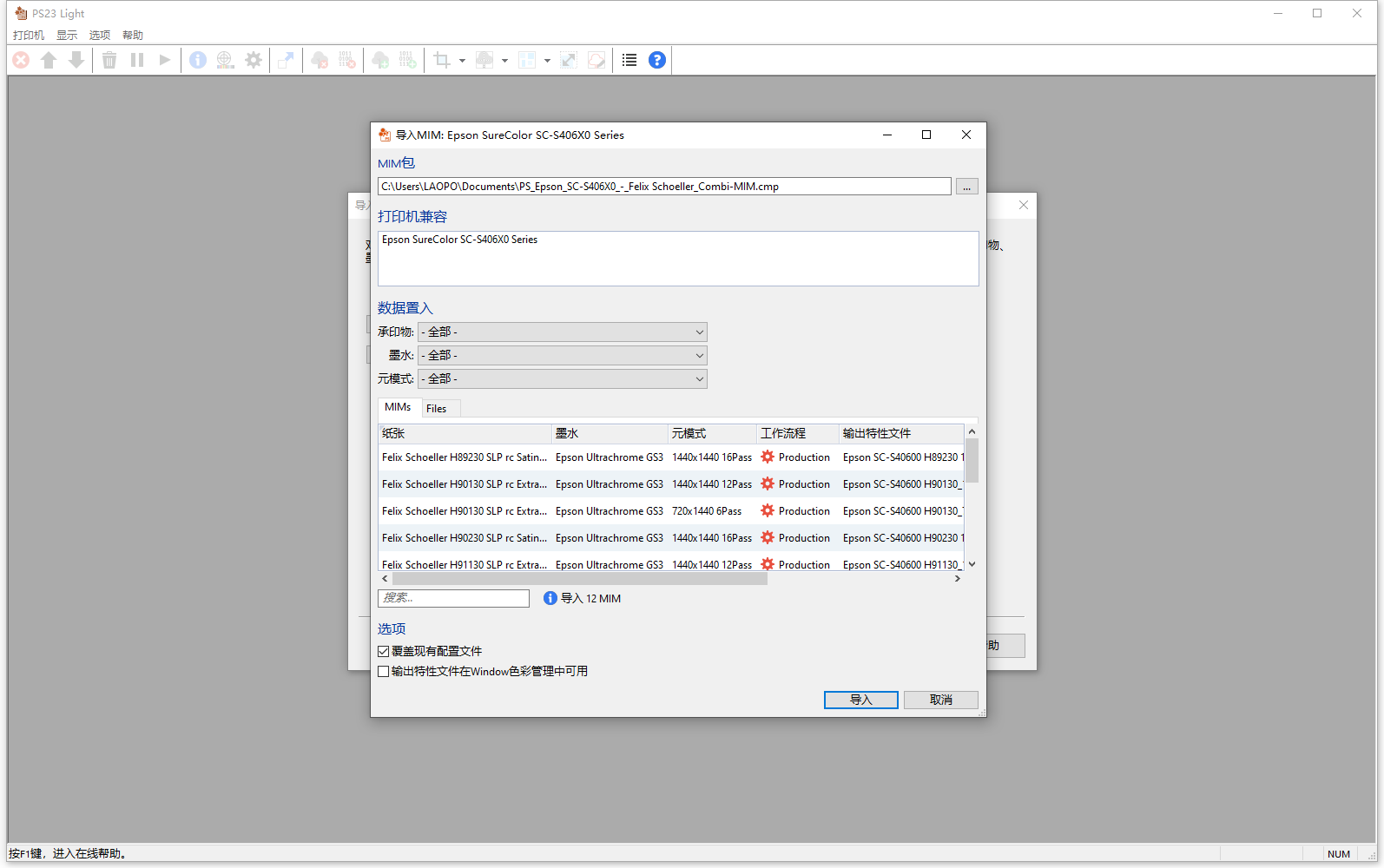This screenshot has height=868, width=1384.
Task: Click the horizontal scroll right arrow
Action: [x=958, y=579]
